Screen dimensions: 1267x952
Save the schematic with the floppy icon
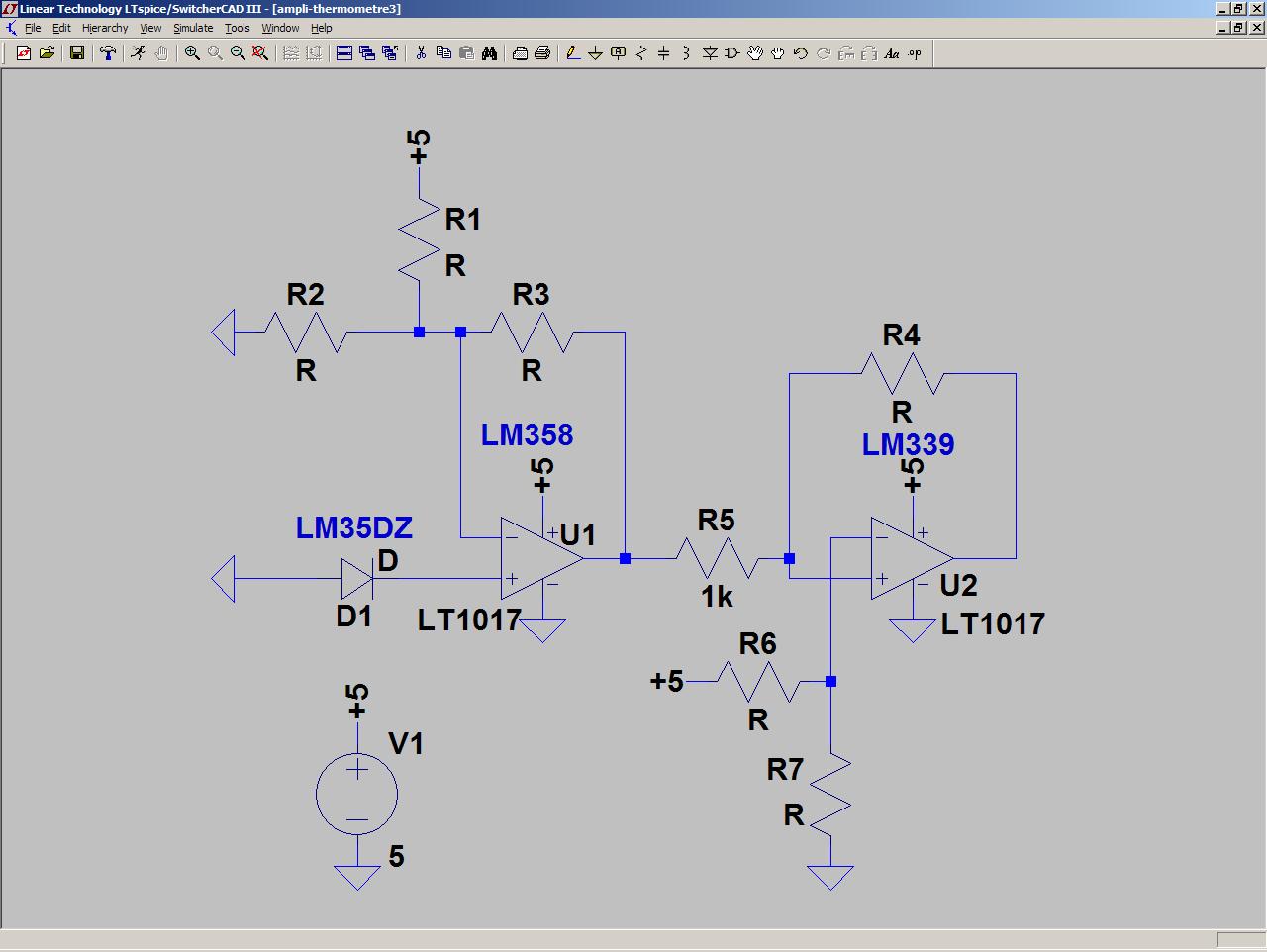tap(77, 53)
